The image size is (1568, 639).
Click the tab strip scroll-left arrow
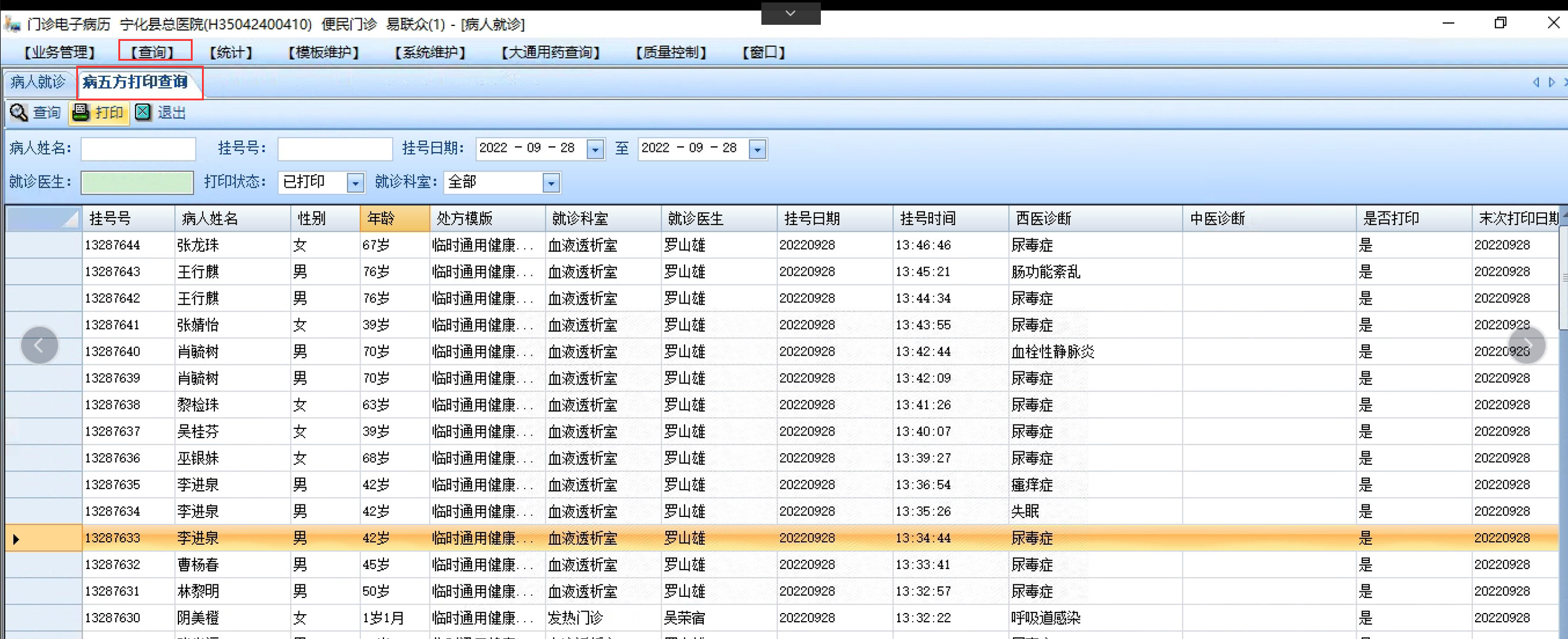(1536, 82)
